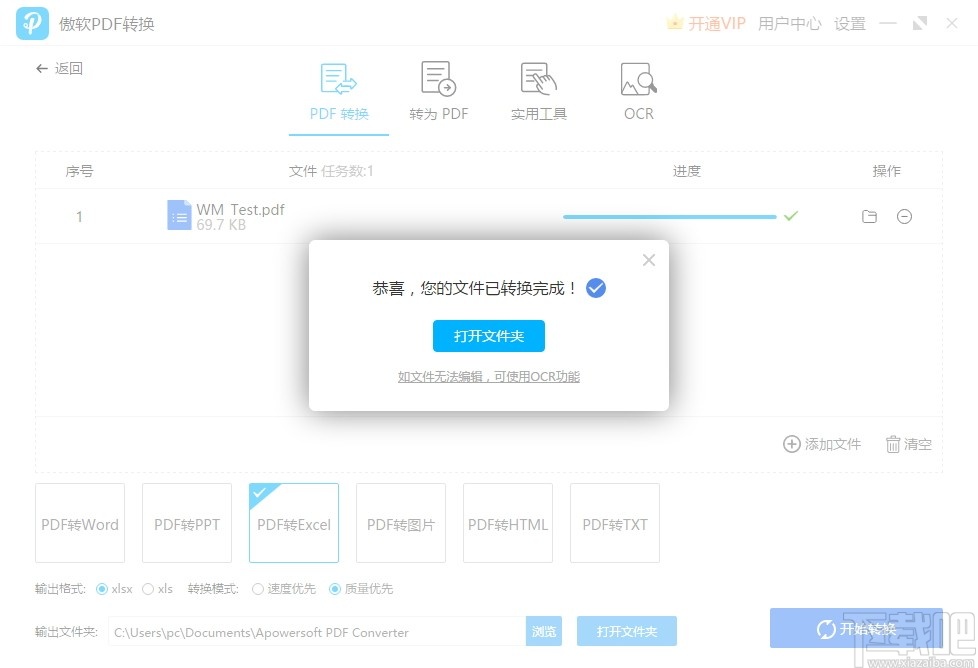Switch to the OCR feature icon
The width and height of the screenshot is (978, 668).
[x=637, y=78]
